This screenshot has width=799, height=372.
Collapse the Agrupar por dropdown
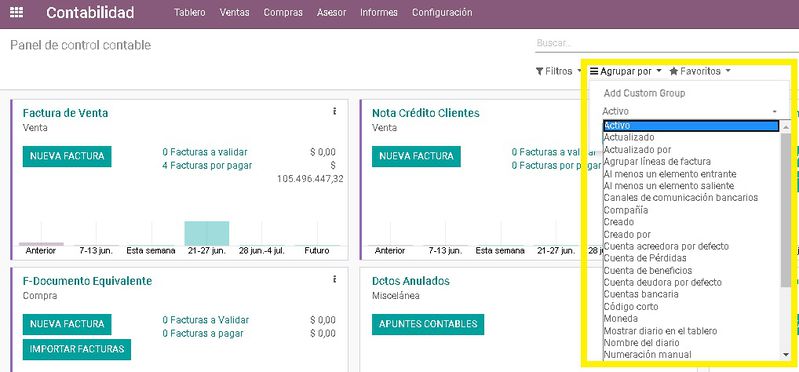[x=626, y=71]
